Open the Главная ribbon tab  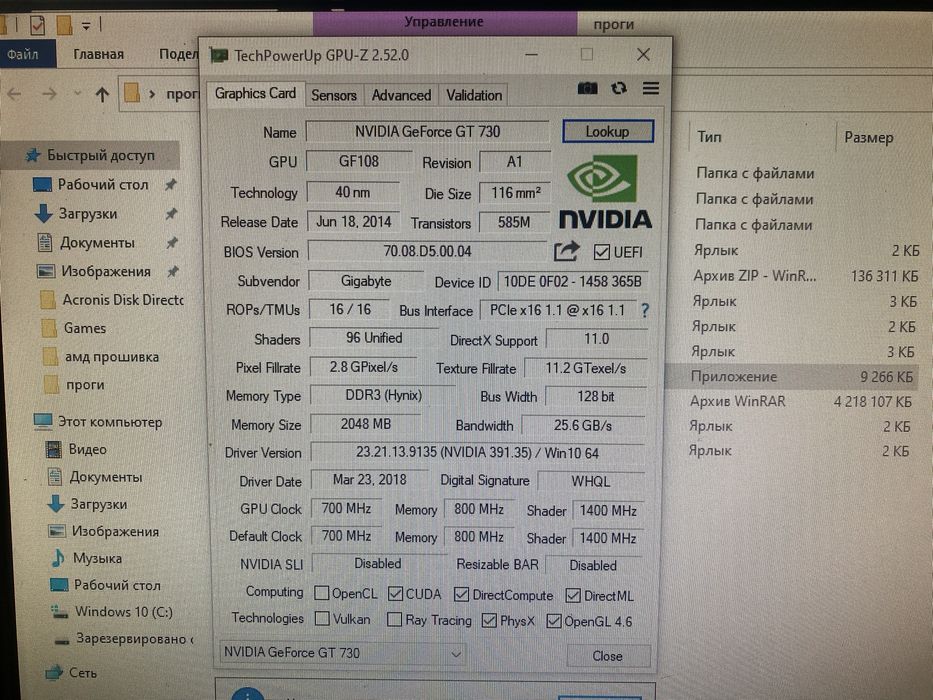(x=99, y=54)
